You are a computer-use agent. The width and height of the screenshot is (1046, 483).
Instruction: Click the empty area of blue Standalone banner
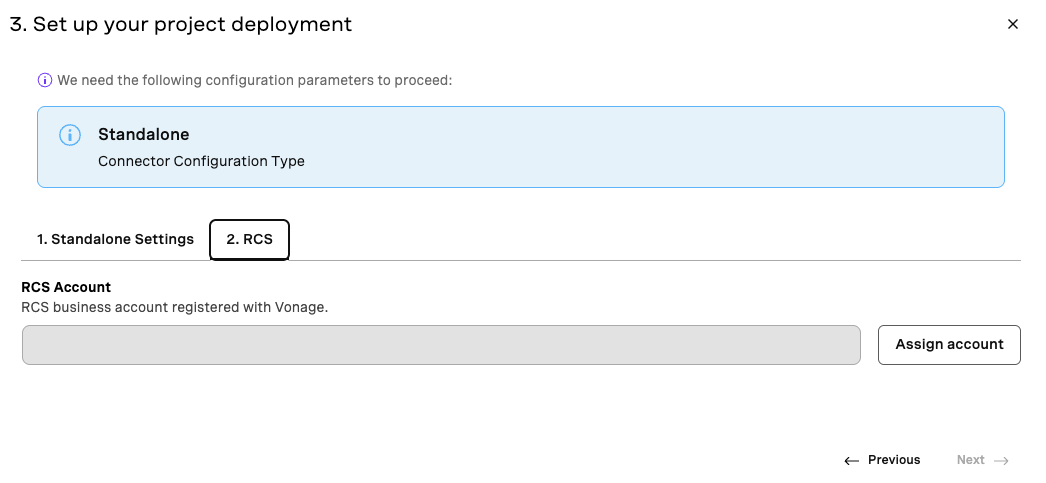[654, 147]
